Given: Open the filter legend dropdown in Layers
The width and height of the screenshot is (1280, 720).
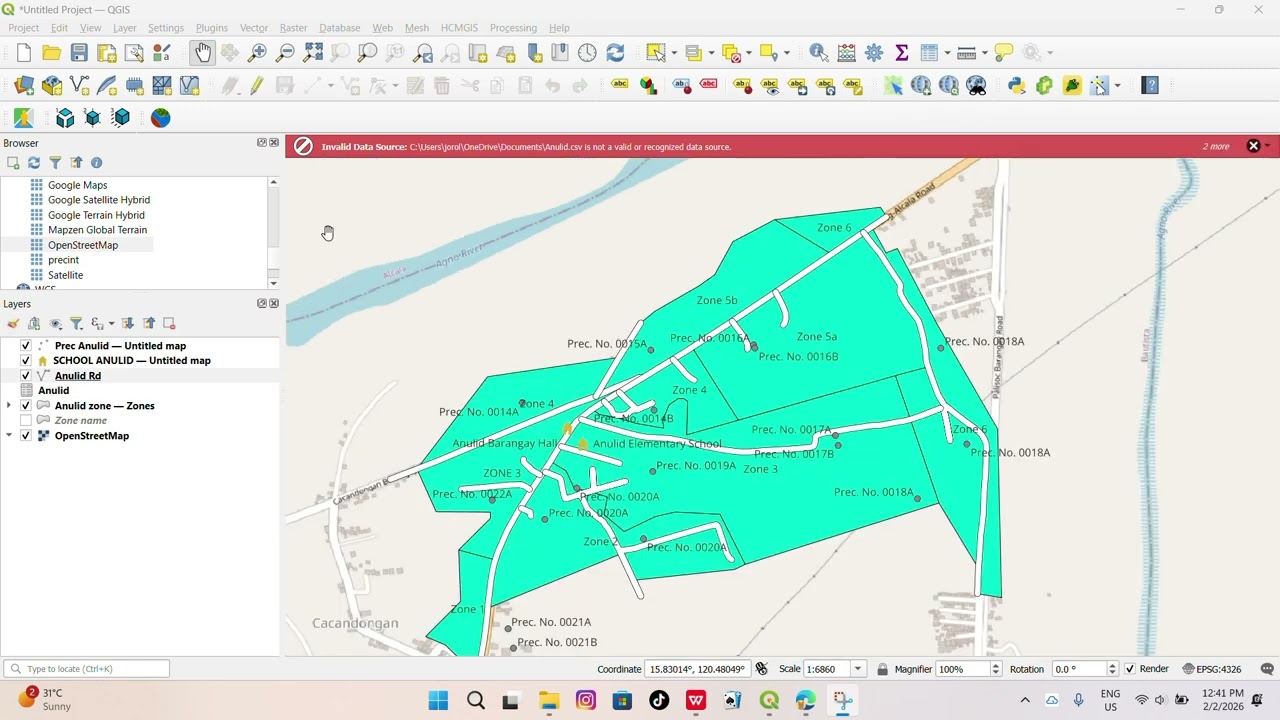Looking at the screenshot, I should 76,324.
